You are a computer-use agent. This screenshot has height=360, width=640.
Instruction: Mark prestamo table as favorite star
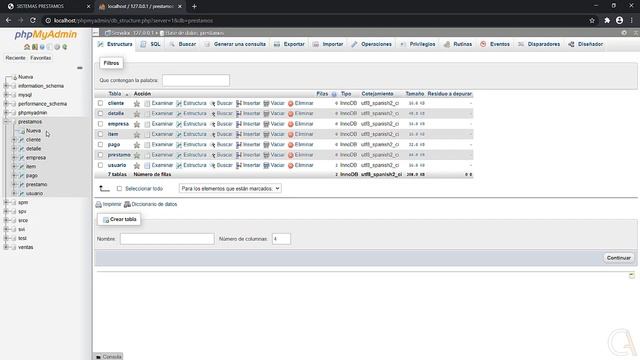coord(137,155)
